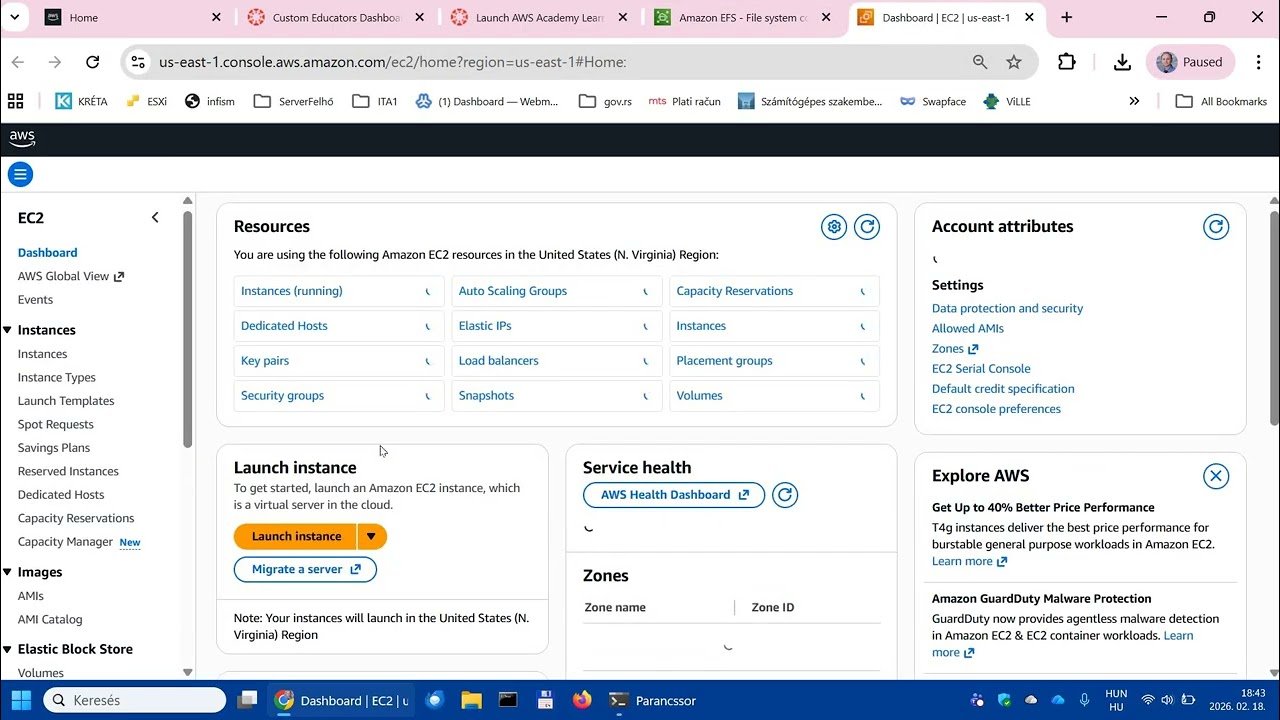Open the Snapshots resource link
Screen dimensions: 1280x720
pyautogui.click(x=486, y=396)
